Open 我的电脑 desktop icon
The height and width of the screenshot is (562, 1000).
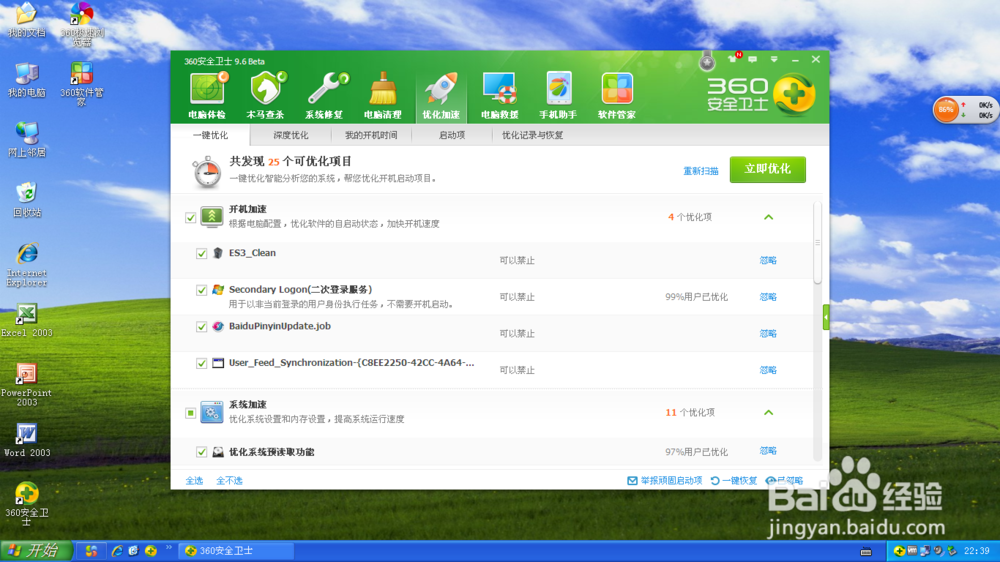click(26, 80)
